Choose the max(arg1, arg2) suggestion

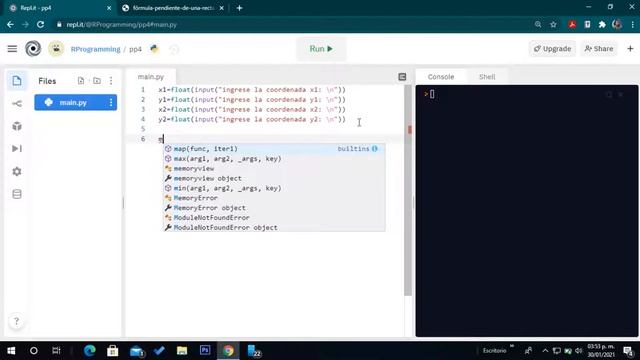274,159
